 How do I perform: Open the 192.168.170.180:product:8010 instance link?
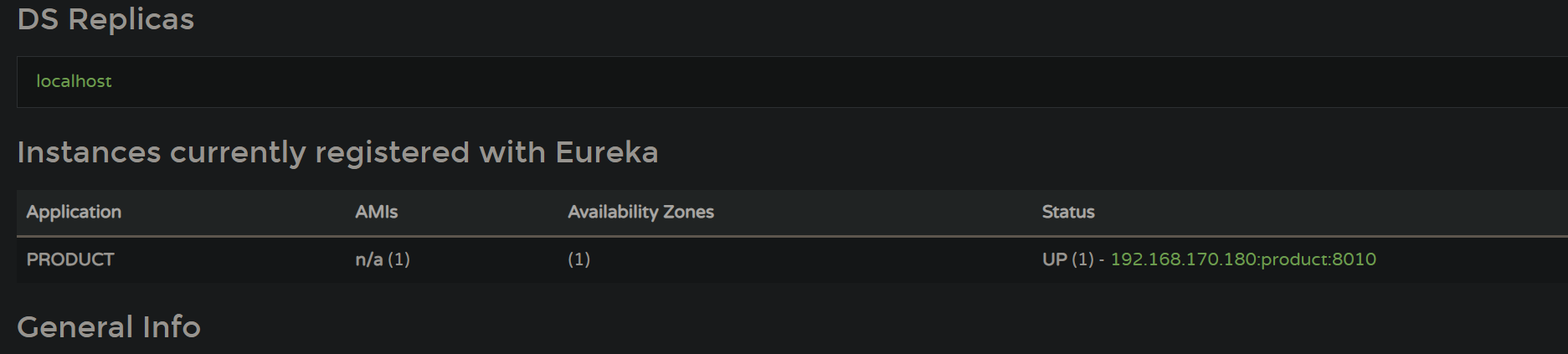tap(1243, 259)
